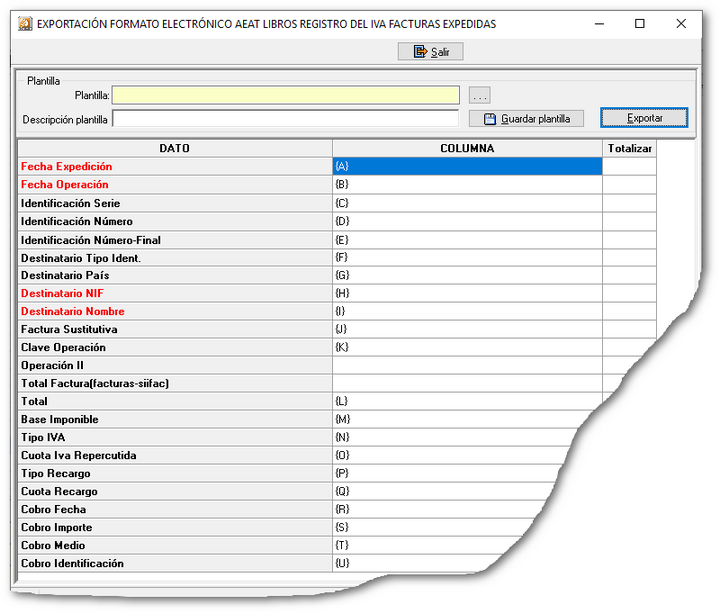This screenshot has height=614, width=720.
Task: Select the Destinatario Tipo Ident. row label
Action: [x=175, y=258]
